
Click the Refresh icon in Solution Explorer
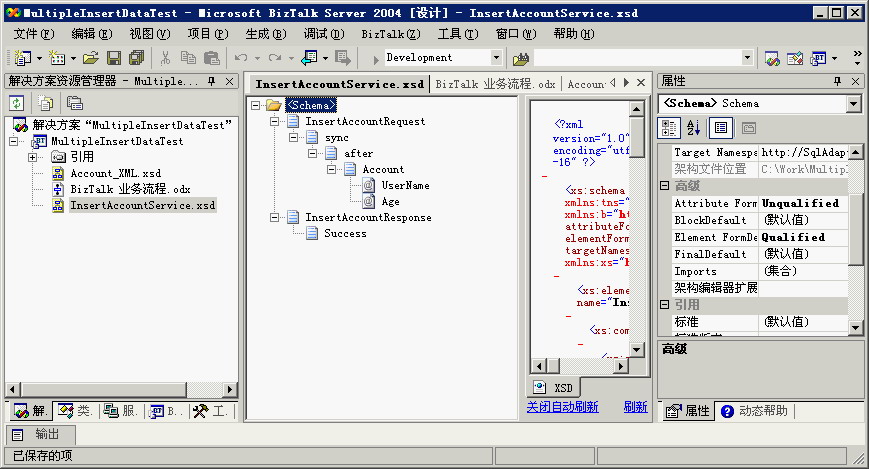(x=17, y=103)
